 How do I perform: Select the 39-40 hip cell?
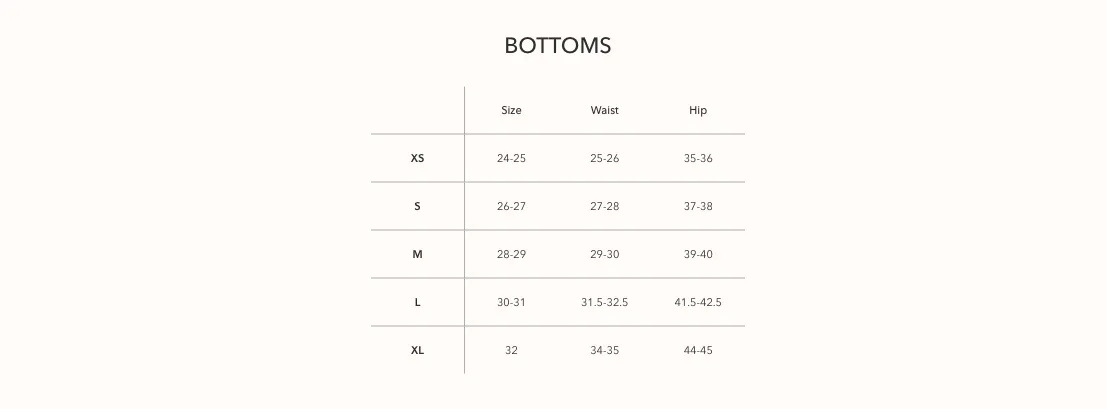click(x=698, y=254)
